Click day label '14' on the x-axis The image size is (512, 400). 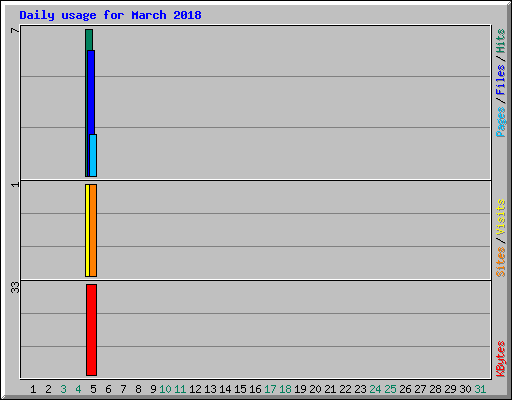225,389
